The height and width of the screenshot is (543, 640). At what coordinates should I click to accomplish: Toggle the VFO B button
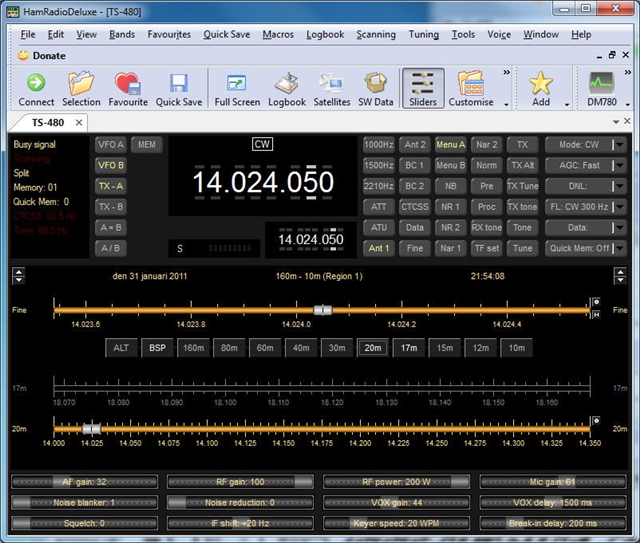tap(110, 165)
